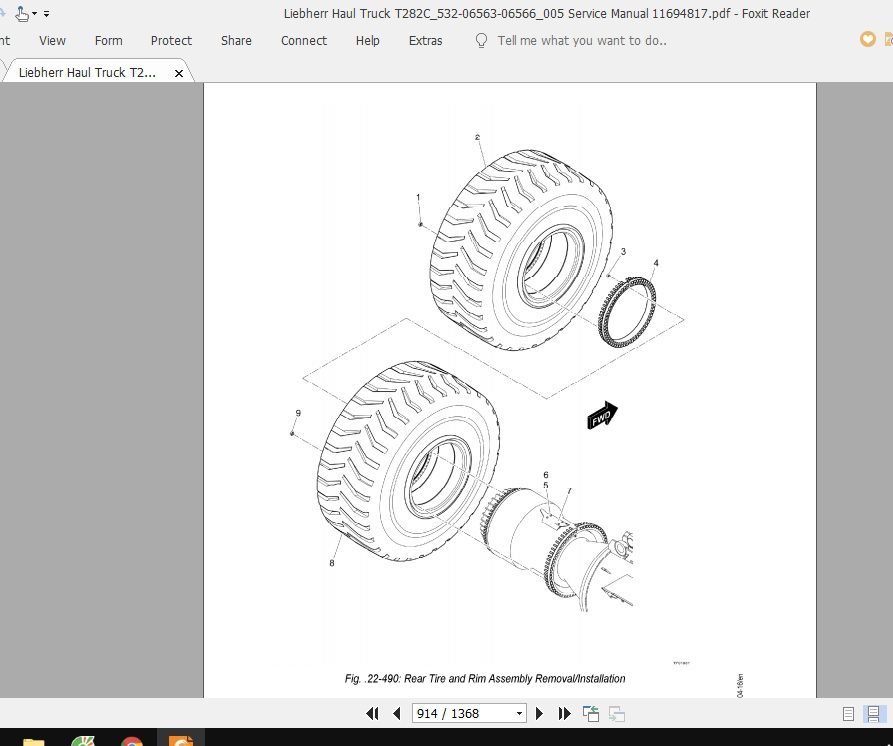Click callout number 4 near ring
The height and width of the screenshot is (746, 893).
point(656,263)
